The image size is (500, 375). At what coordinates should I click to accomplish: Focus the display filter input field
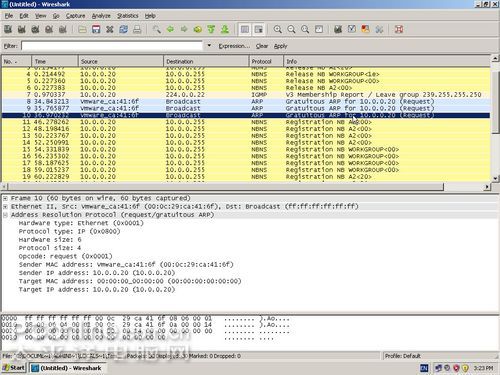pyautogui.click(x=112, y=46)
